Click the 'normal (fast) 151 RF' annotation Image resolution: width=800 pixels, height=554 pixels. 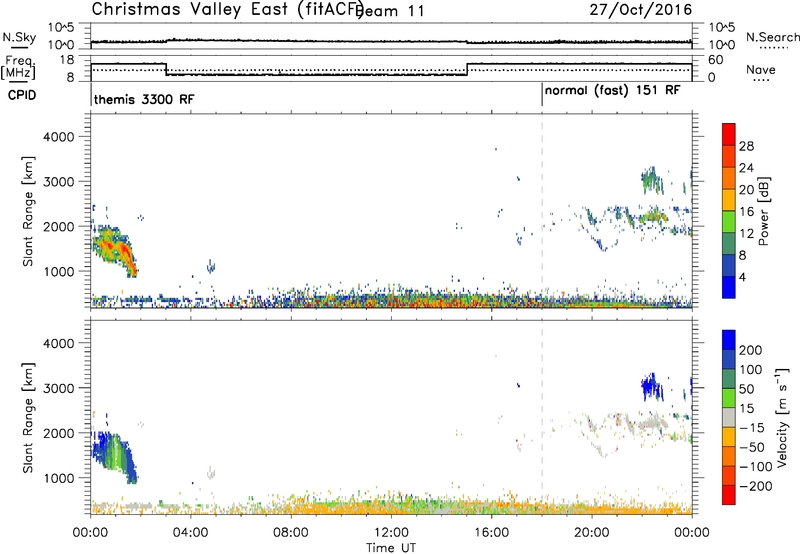point(612,90)
